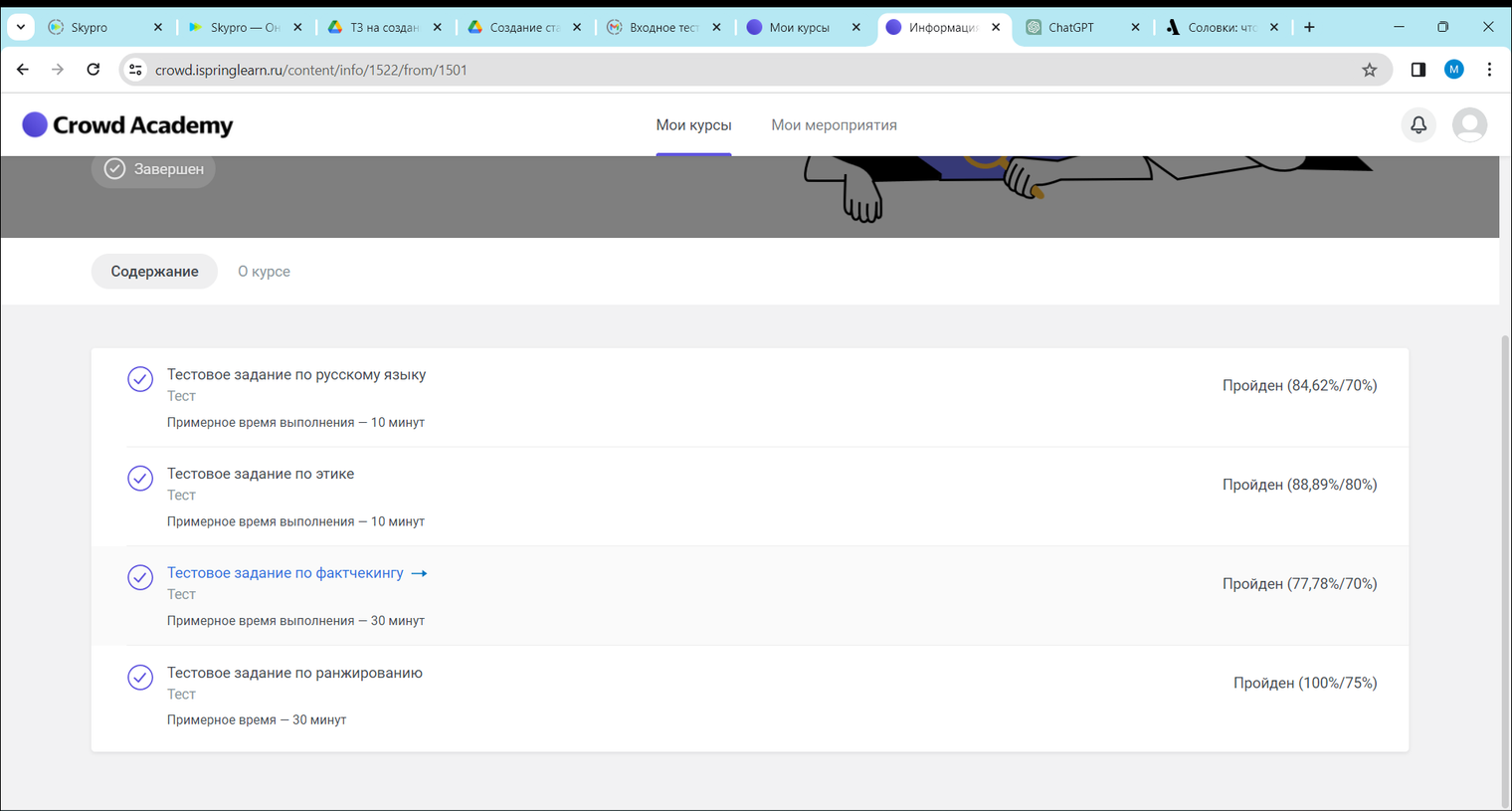Switch to the first Skypro browser tab
The width and height of the screenshot is (1512, 811).
click(x=104, y=27)
